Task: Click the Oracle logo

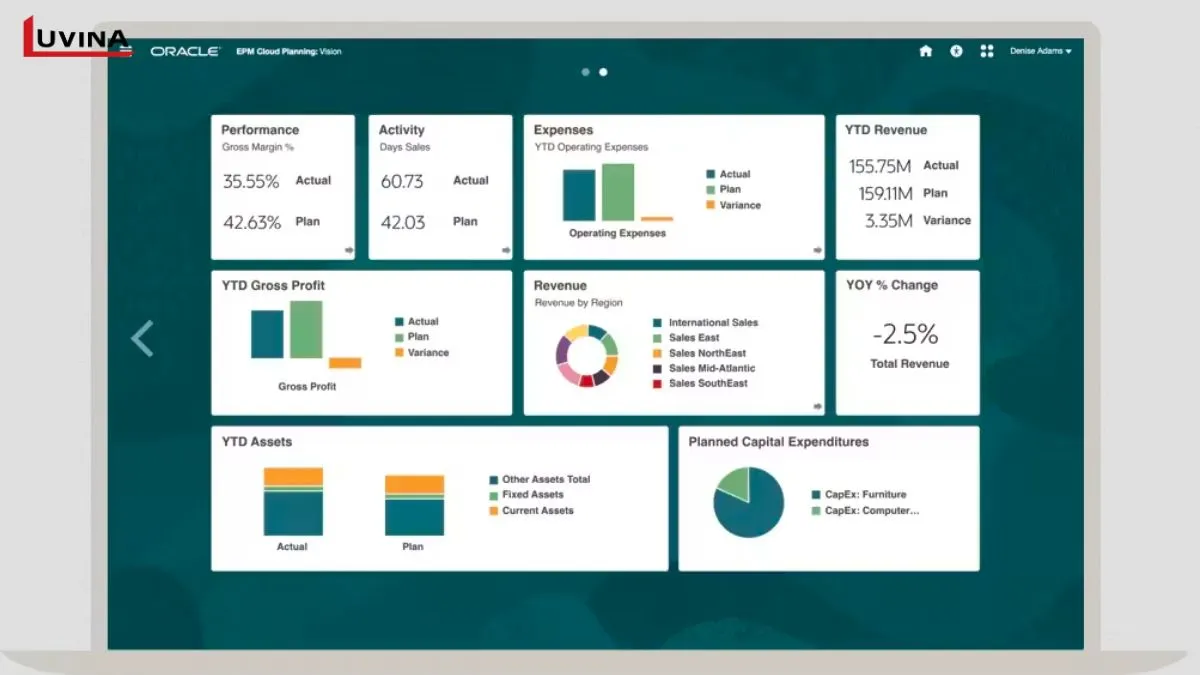Action: tap(185, 51)
